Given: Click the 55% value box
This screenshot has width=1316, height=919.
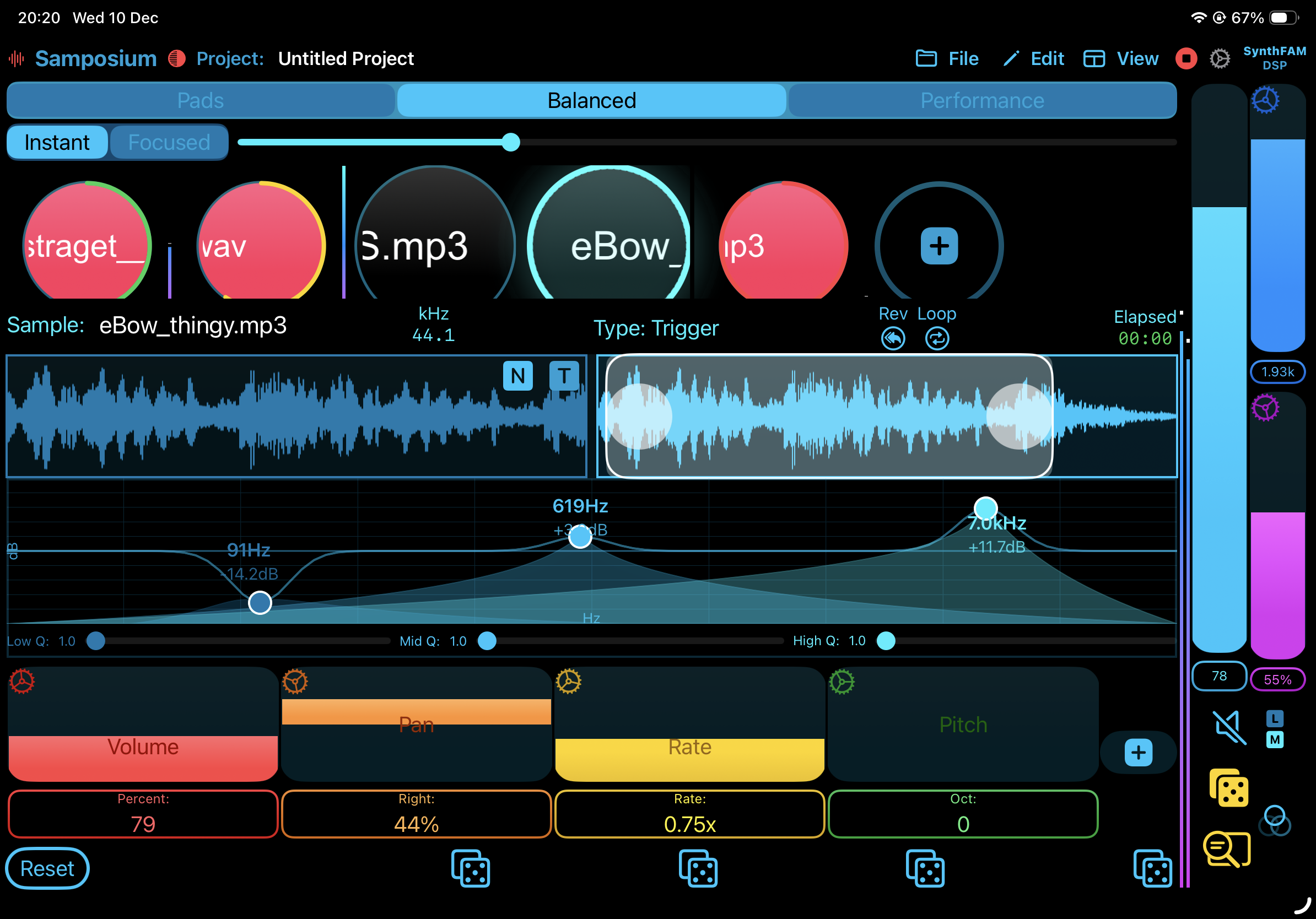Looking at the screenshot, I should (1277, 679).
